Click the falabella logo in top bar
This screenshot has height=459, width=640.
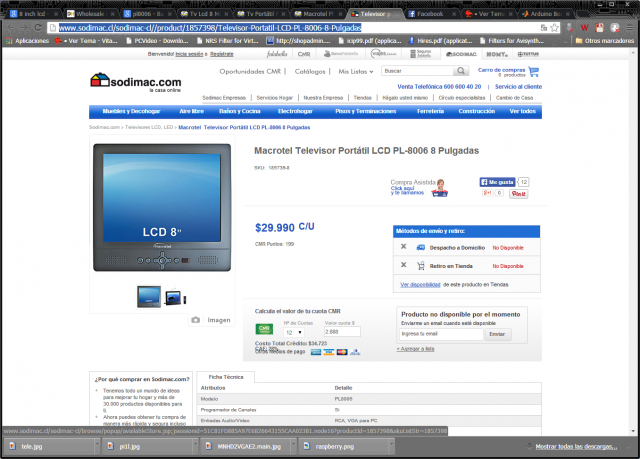(277, 54)
